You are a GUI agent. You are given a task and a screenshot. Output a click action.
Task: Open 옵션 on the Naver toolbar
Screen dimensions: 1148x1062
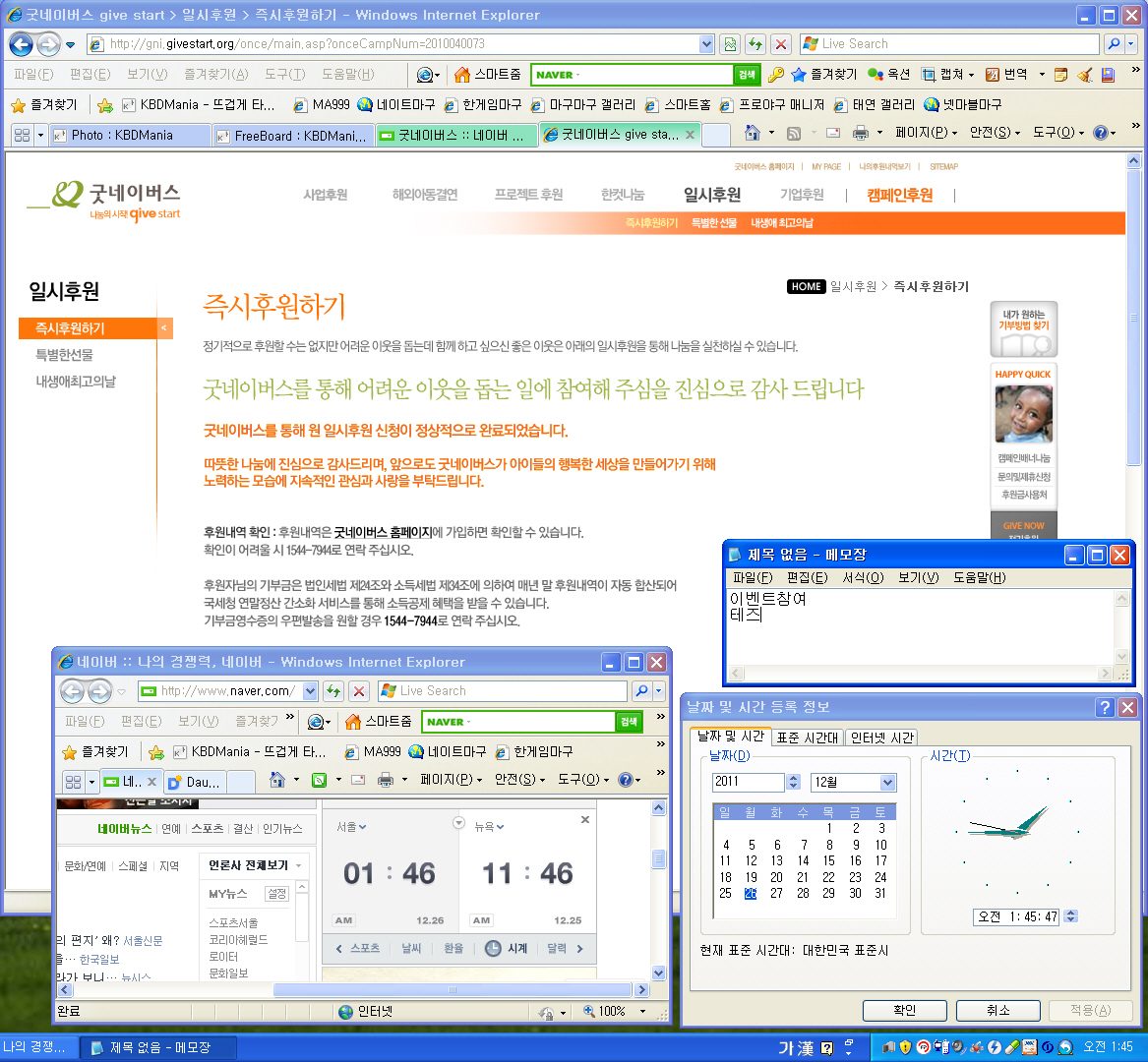point(888,74)
